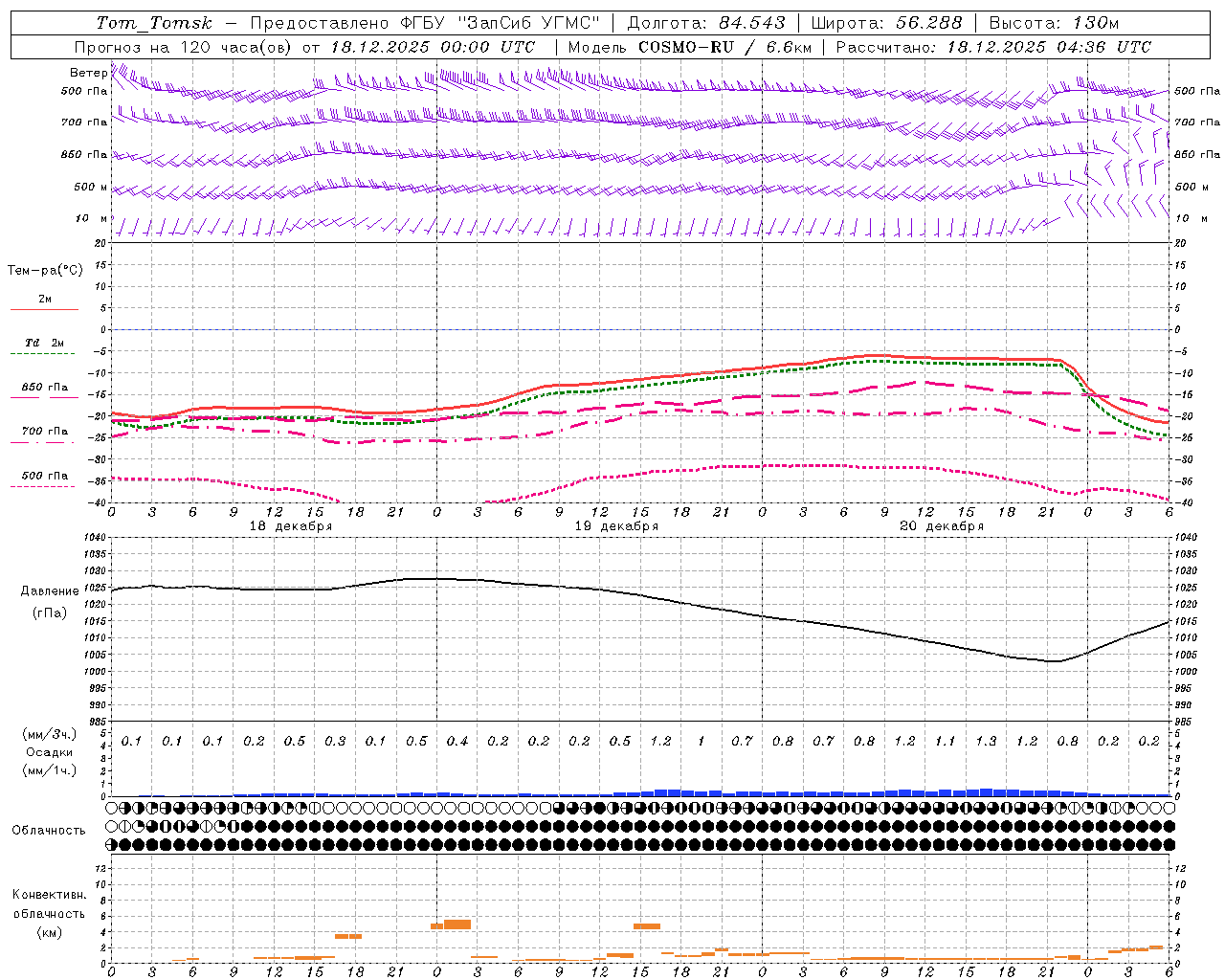Click the "1.3" precipitation value

point(986,741)
